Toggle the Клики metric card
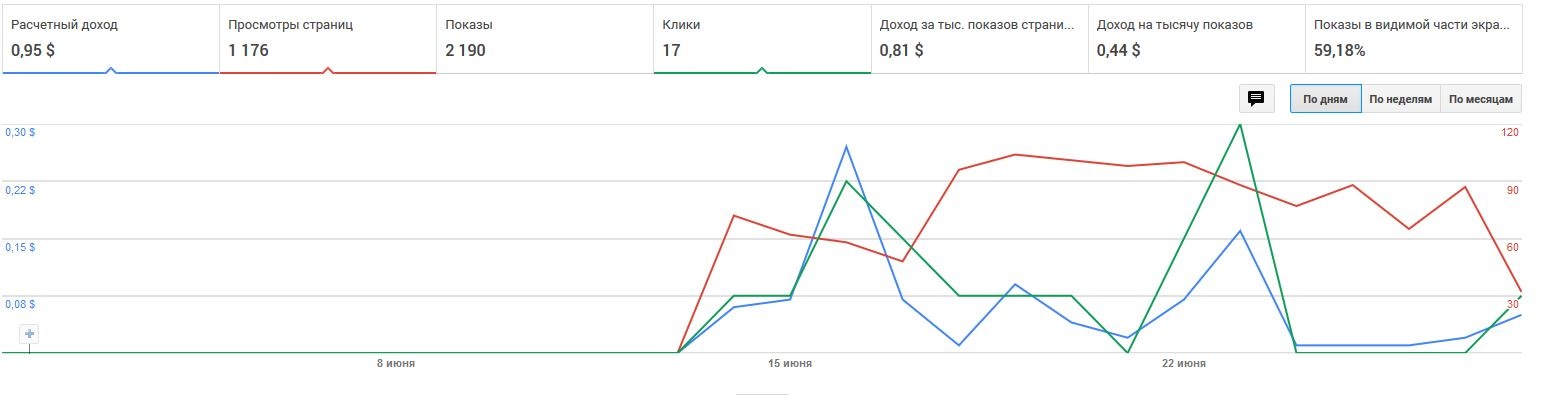 [762, 38]
